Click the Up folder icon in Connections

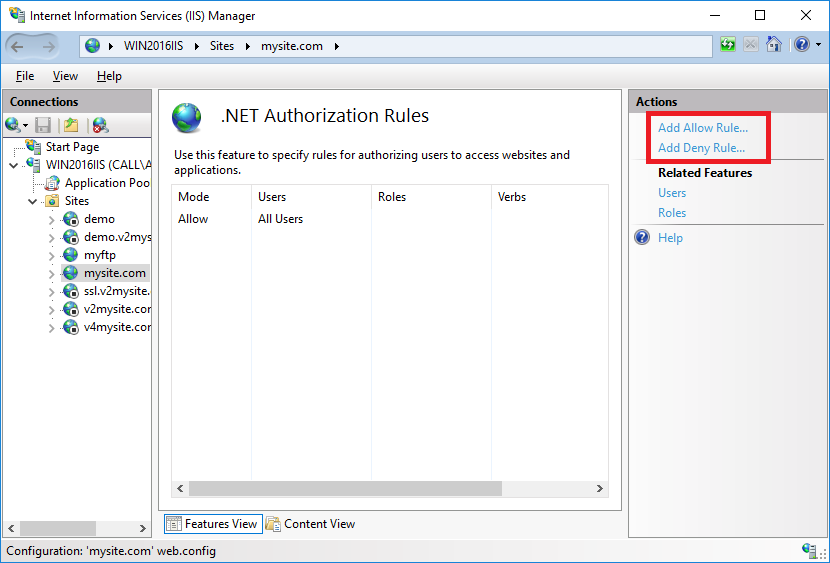pos(71,125)
